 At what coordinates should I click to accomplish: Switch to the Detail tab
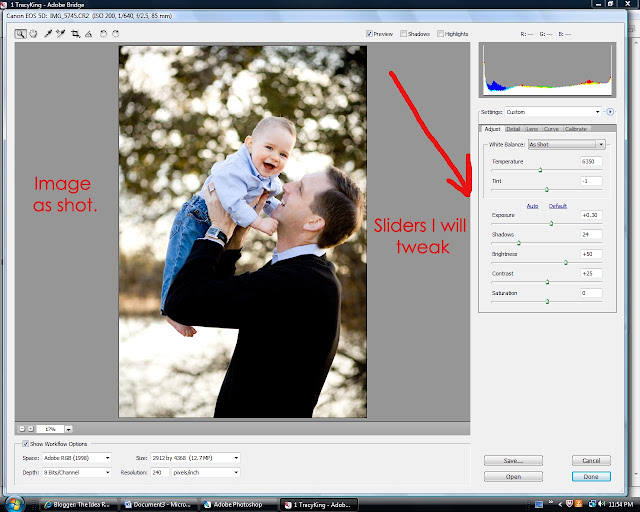tap(513, 129)
